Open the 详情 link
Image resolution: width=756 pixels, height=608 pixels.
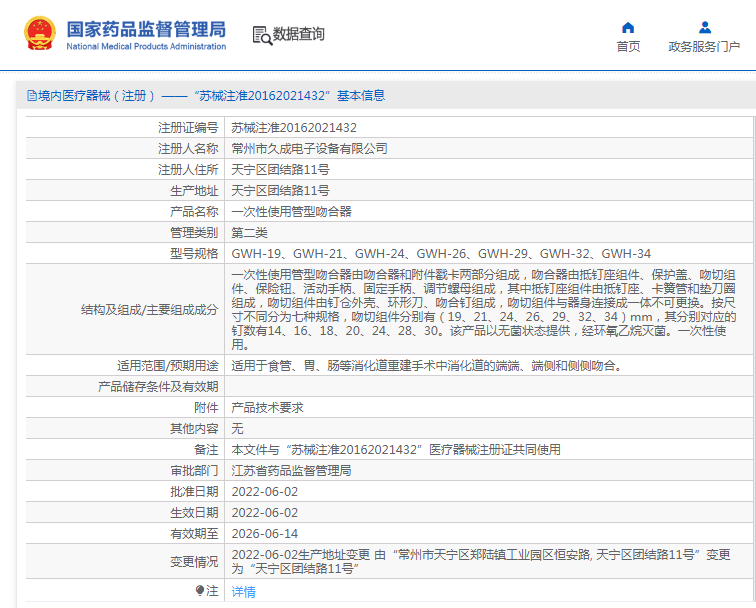243,592
